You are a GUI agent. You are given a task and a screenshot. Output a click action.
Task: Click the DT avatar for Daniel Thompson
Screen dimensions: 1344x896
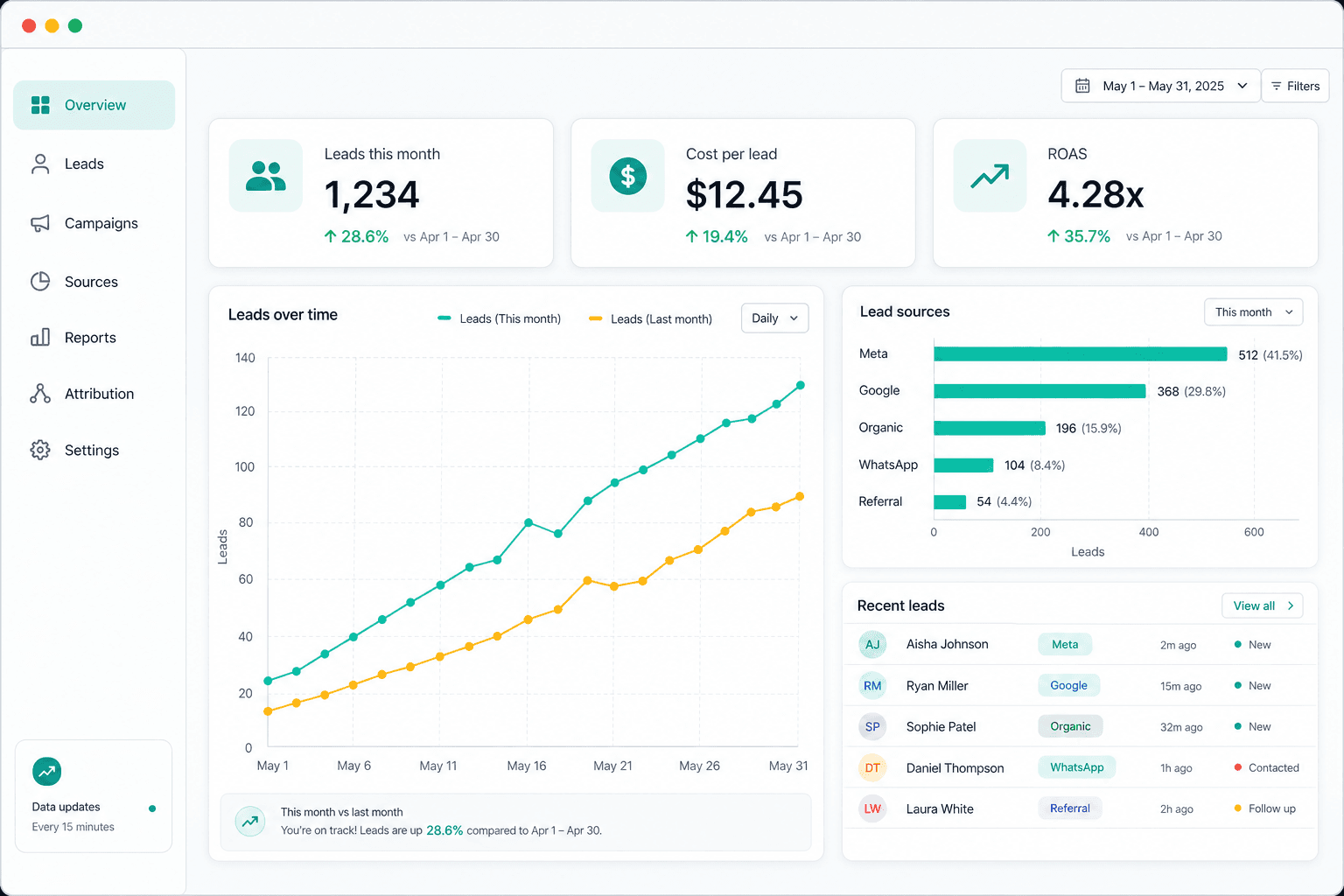point(872,768)
